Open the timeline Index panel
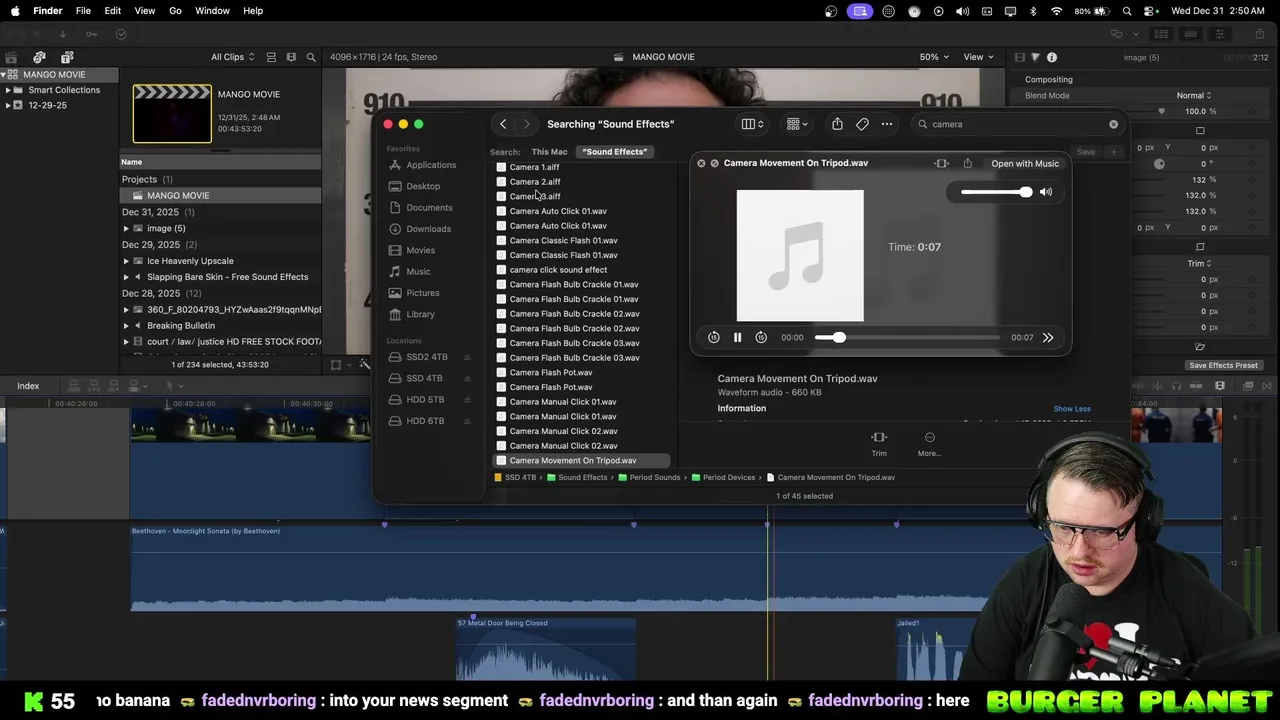 28,386
